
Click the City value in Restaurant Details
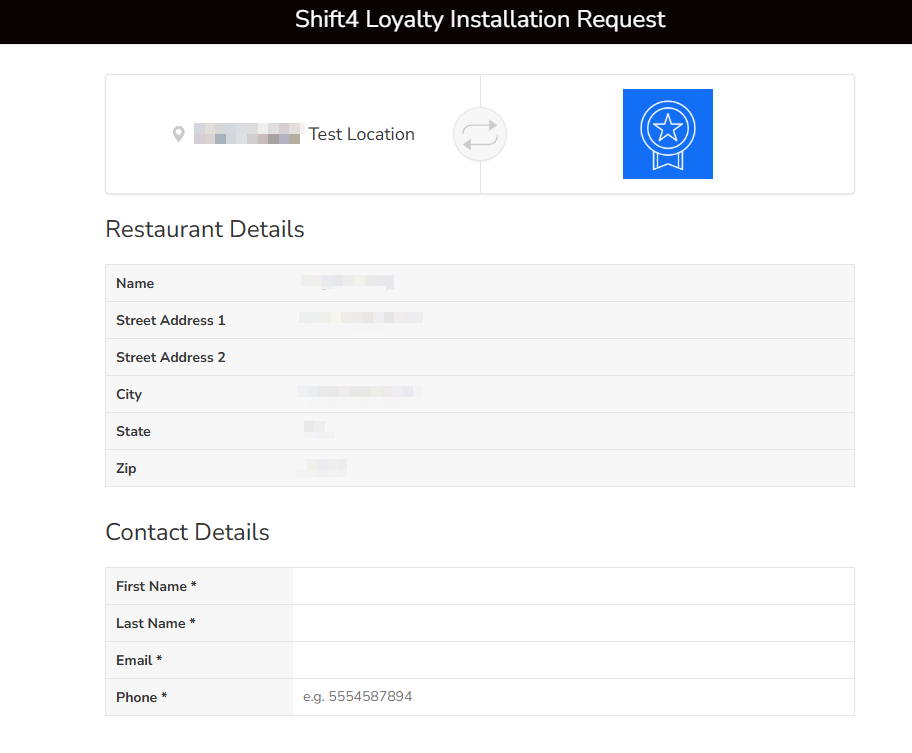tap(359, 393)
